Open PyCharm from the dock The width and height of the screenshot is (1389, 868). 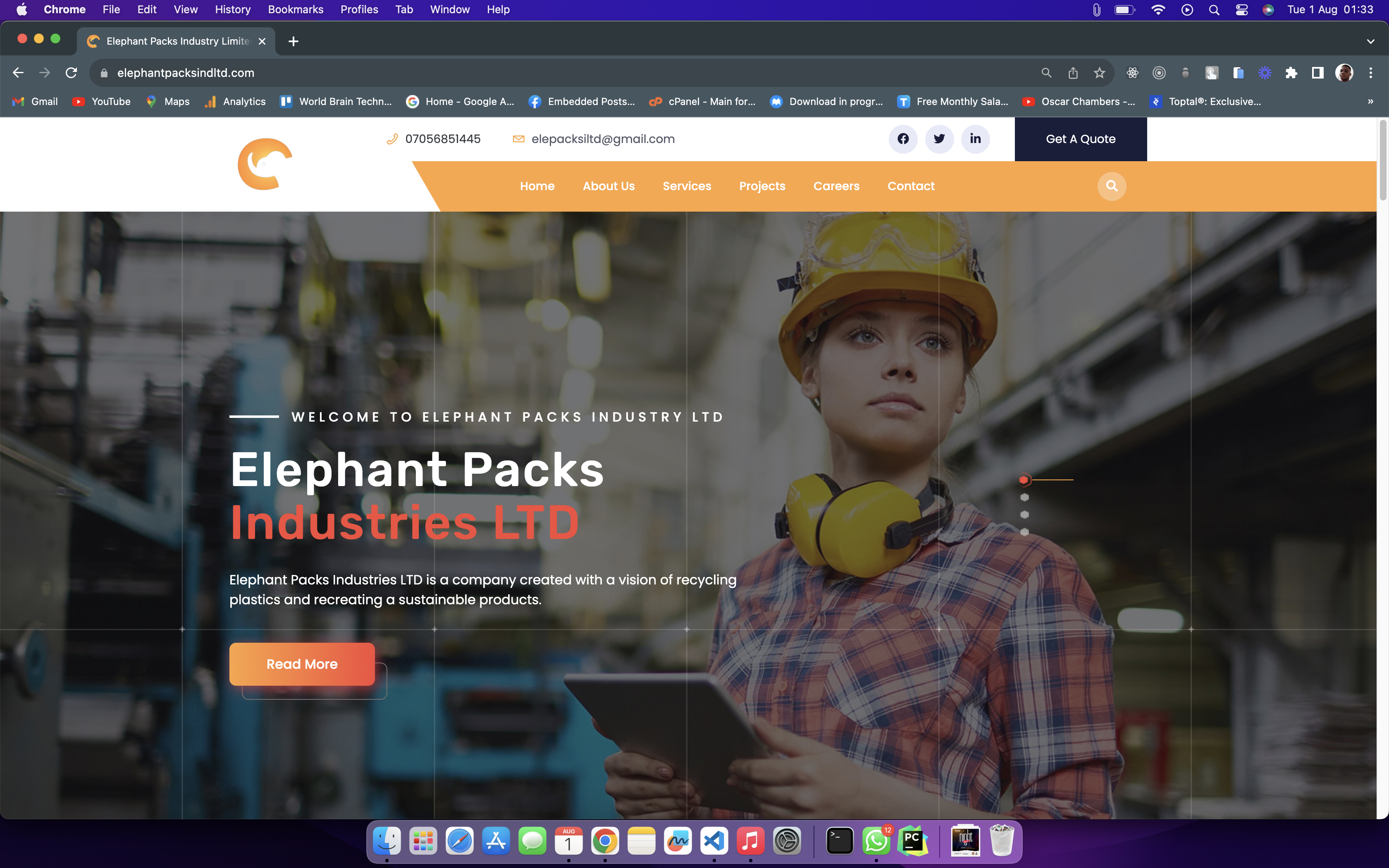[913, 842]
